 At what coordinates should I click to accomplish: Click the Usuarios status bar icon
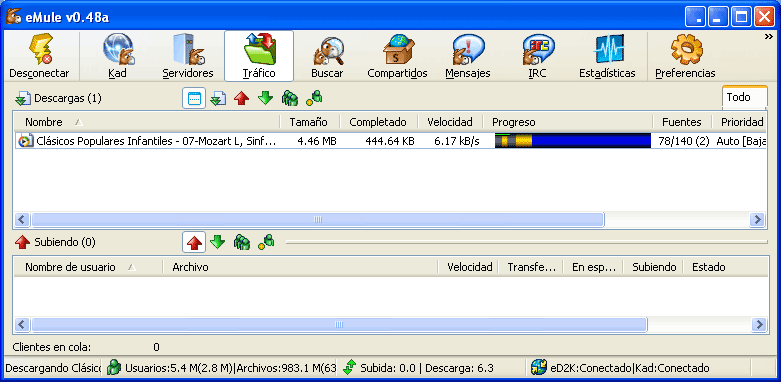[x=115, y=368]
